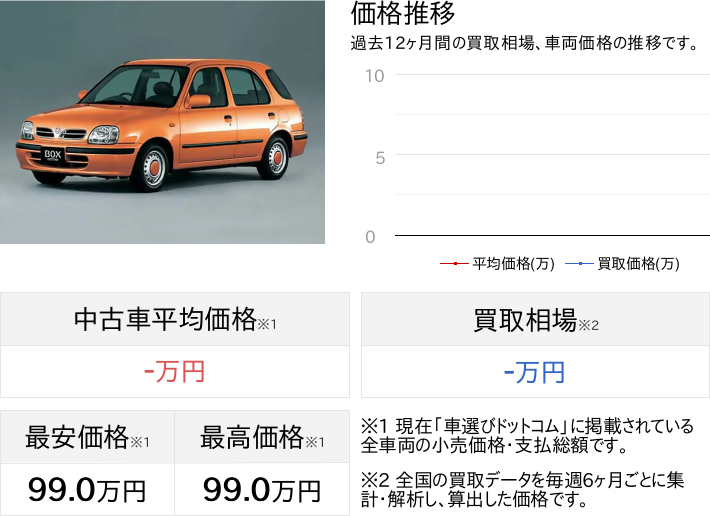
Task: Click the highest price 99.0万円 value
Action: pos(262,490)
